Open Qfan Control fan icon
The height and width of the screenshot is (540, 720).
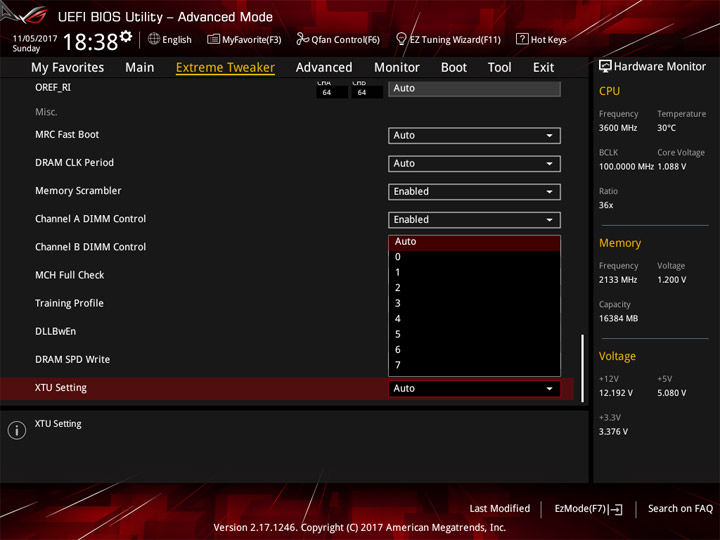coord(302,39)
